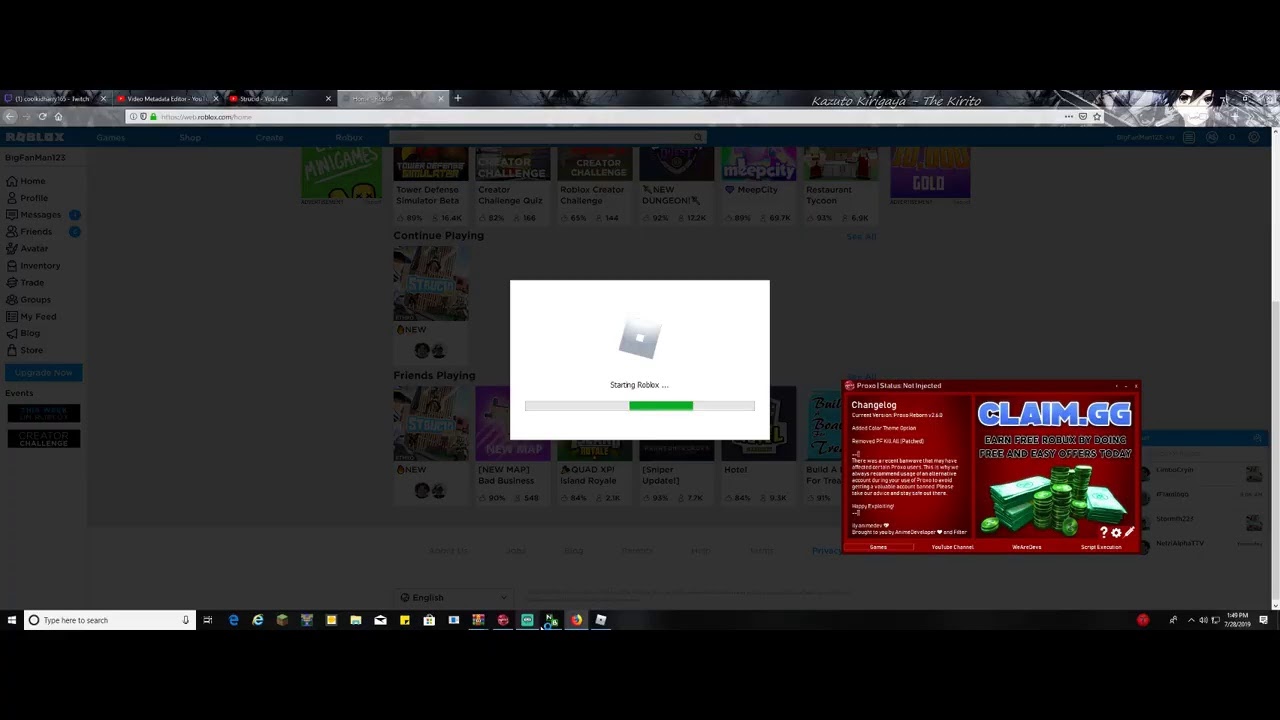Click the Upgrade Now button
The image size is (1280, 720).
(x=43, y=372)
